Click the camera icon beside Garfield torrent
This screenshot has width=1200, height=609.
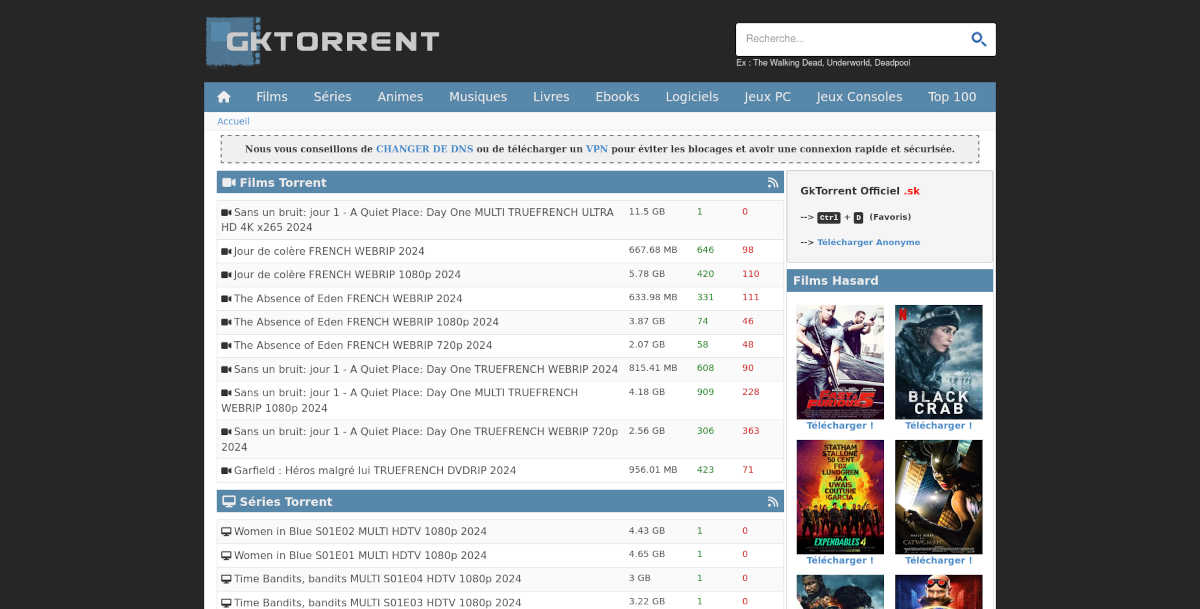tap(226, 470)
